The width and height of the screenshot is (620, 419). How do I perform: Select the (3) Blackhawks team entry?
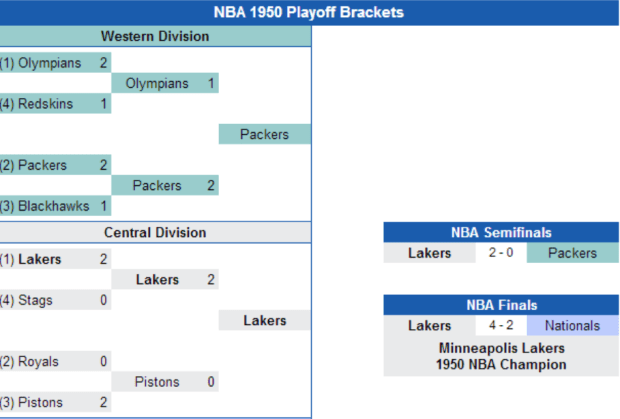pos(44,206)
